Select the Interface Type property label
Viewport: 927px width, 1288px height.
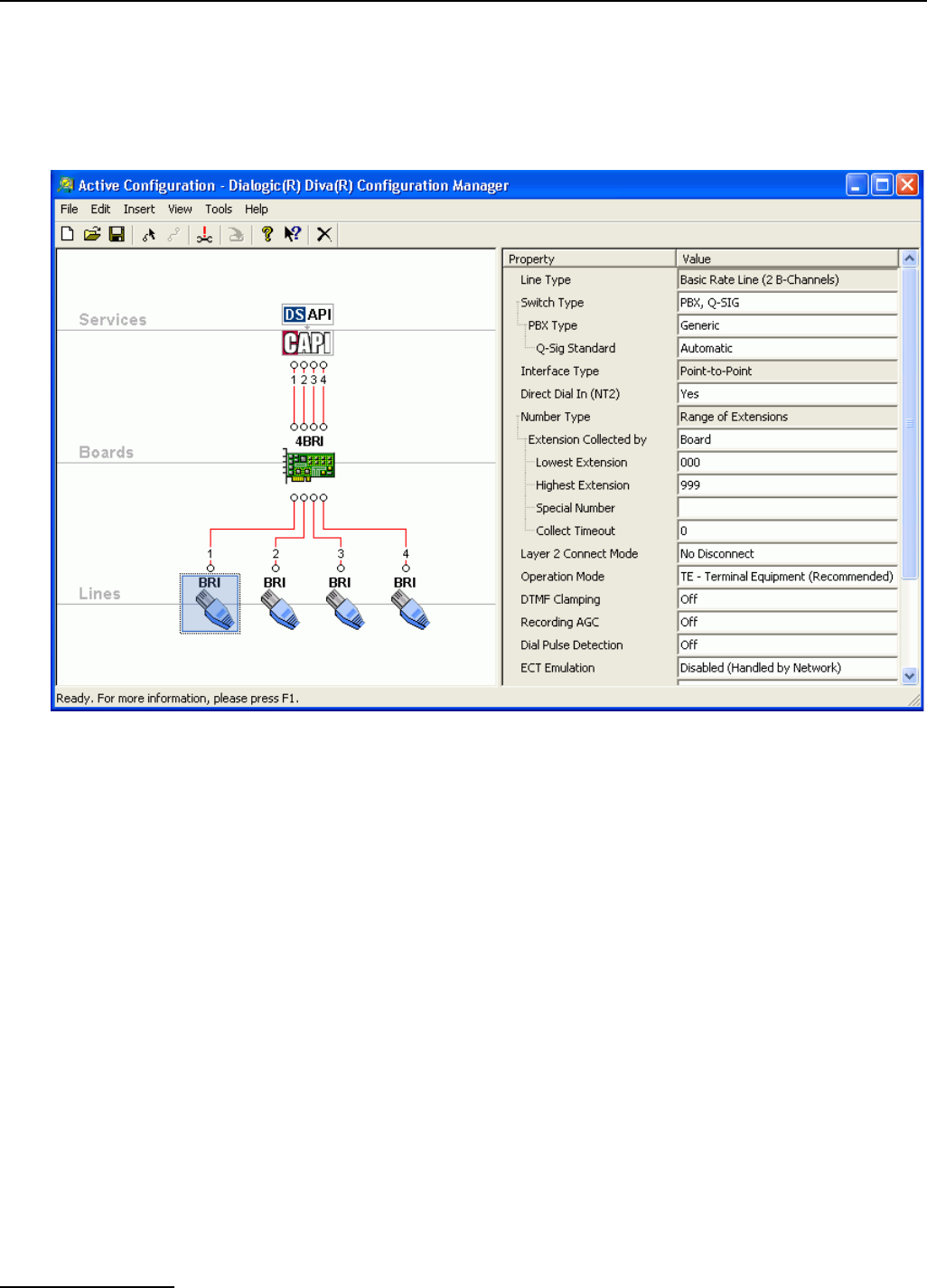[x=559, y=371]
